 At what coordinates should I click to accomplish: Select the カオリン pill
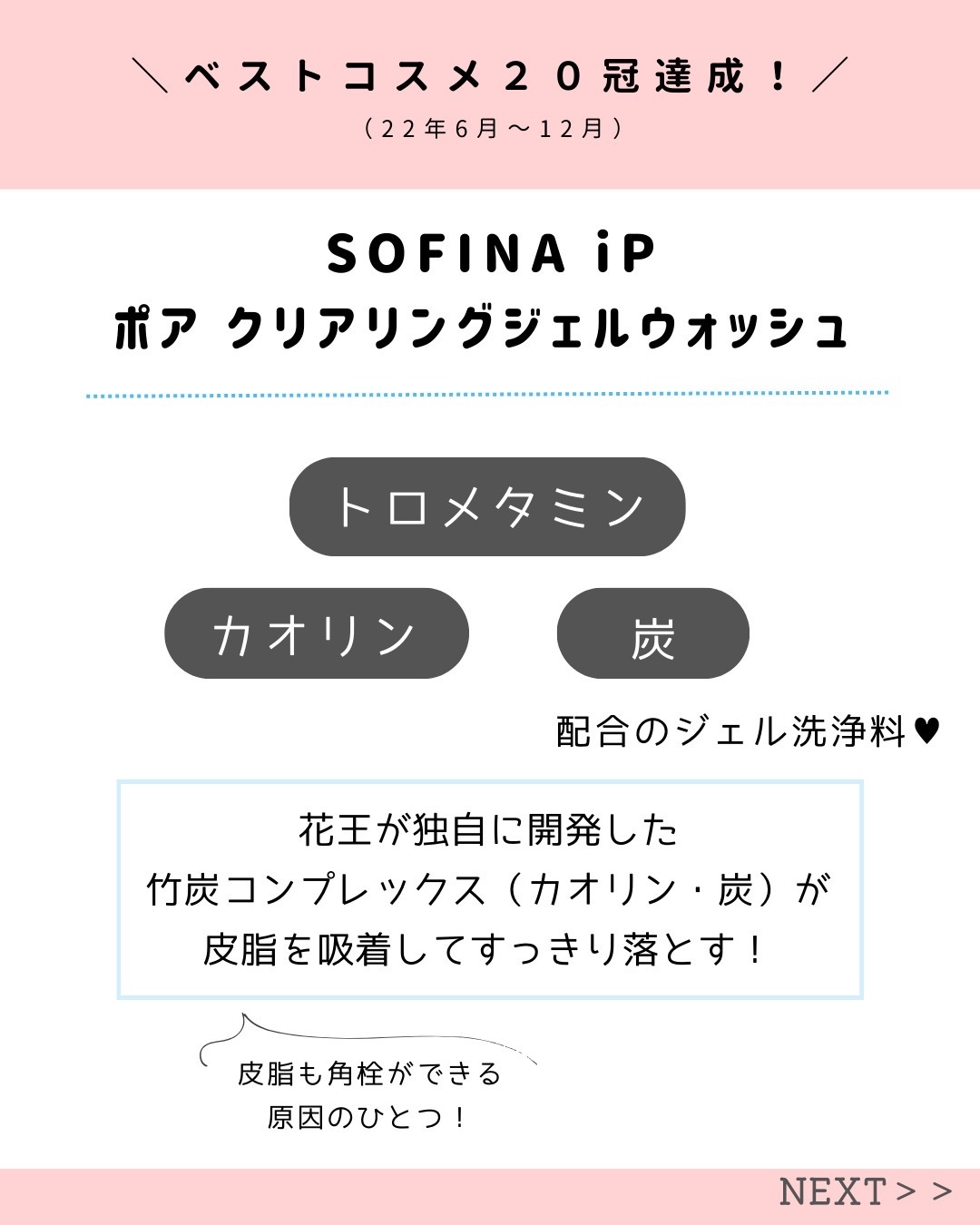[316, 633]
